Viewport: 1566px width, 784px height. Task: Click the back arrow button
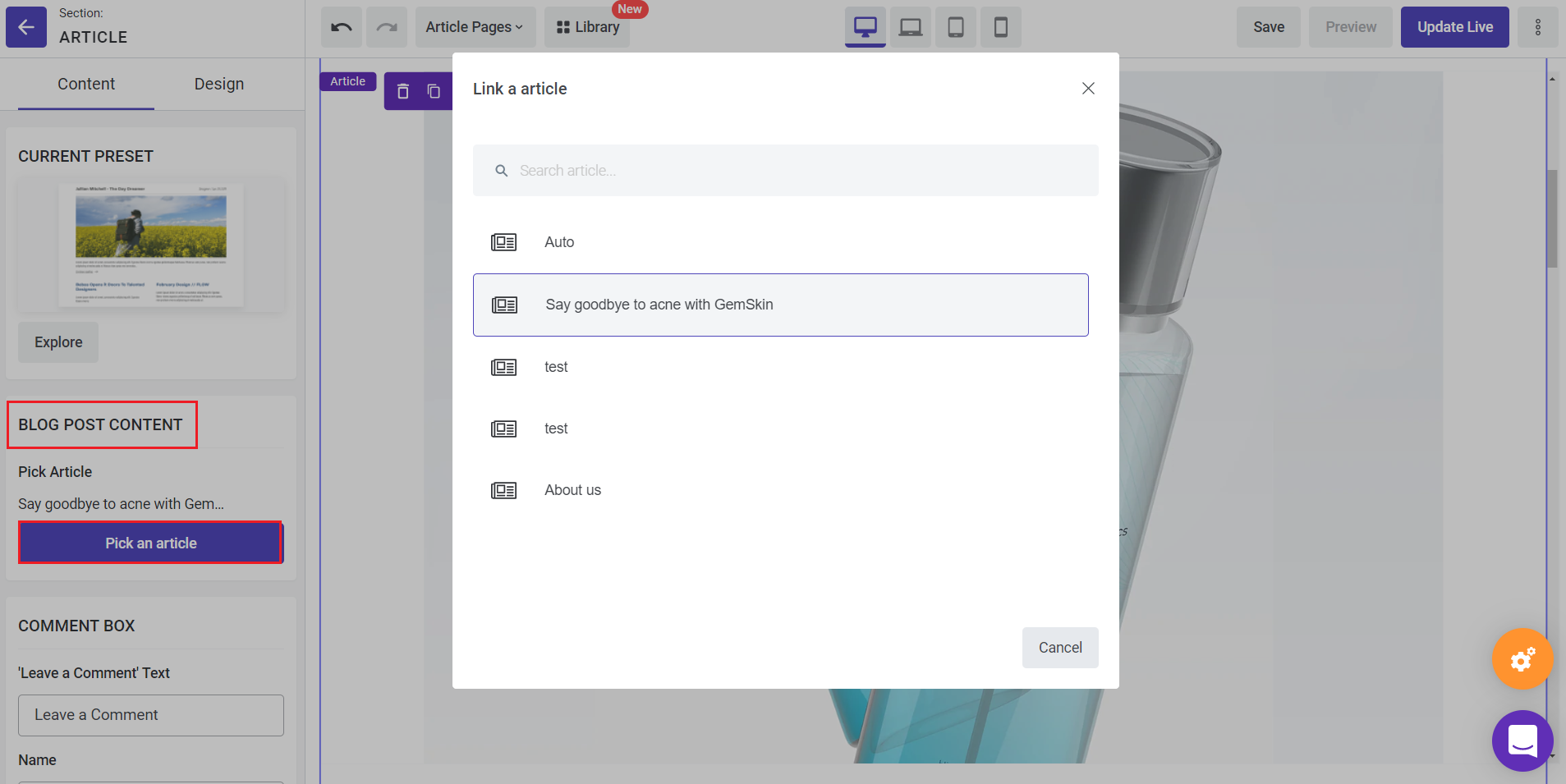26,27
